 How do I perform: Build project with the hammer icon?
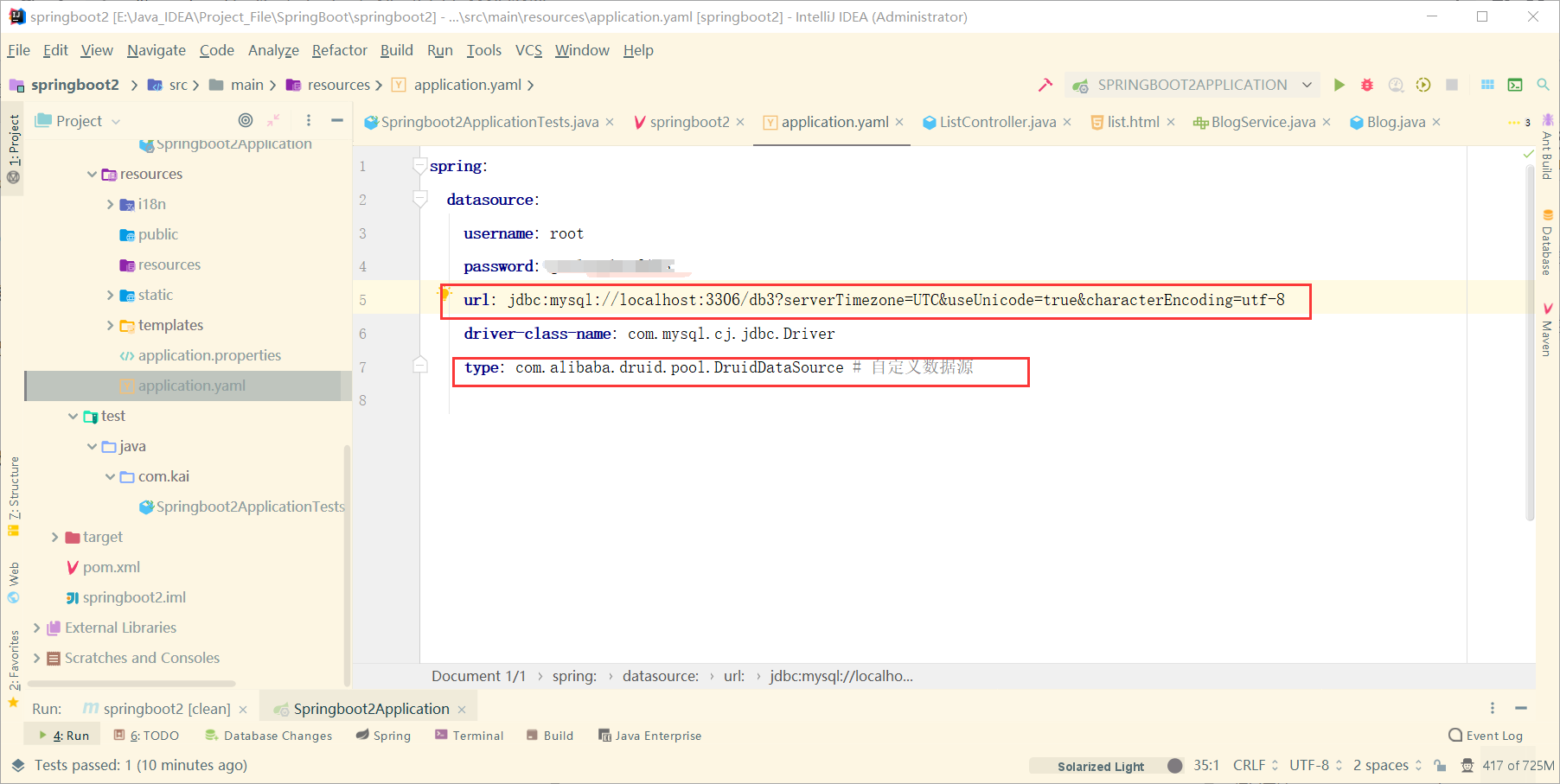tap(1045, 85)
